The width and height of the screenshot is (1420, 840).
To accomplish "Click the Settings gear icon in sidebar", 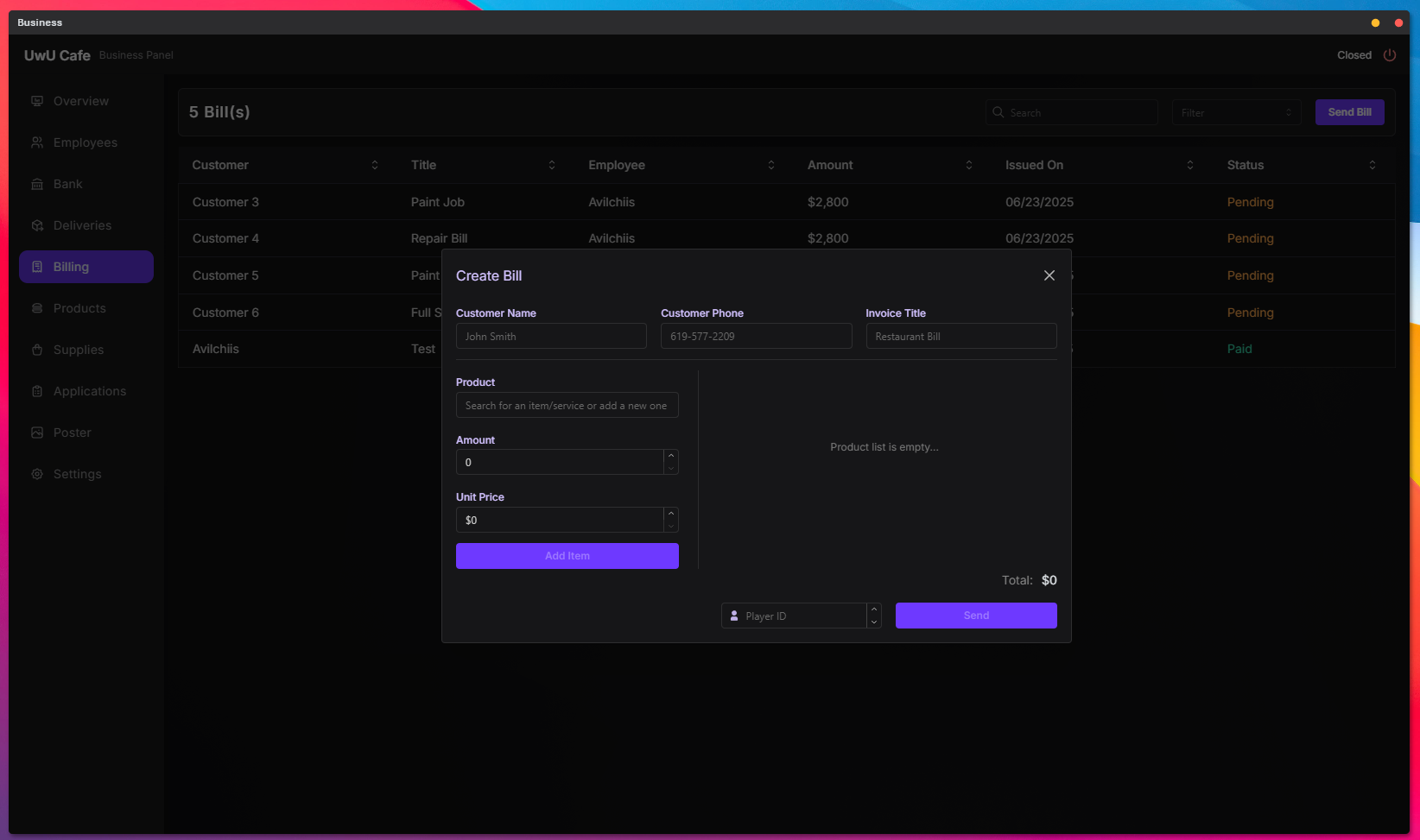I will click(x=37, y=474).
